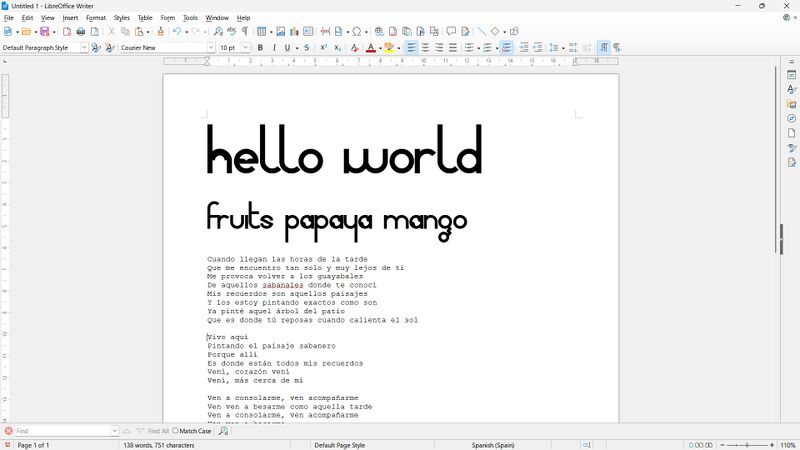This screenshot has width=800, height=450.
Task: Open the basic shapes dropdown arrow
Action: click(x=504, y=32)
